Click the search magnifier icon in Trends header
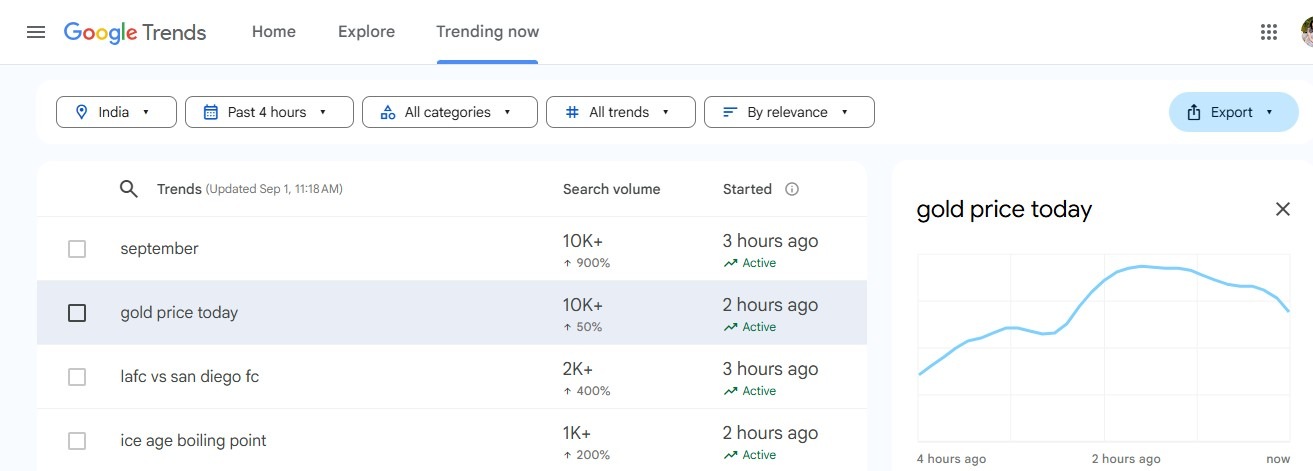The width and height of the screenshot is (1313, 471). coord(129,189)
